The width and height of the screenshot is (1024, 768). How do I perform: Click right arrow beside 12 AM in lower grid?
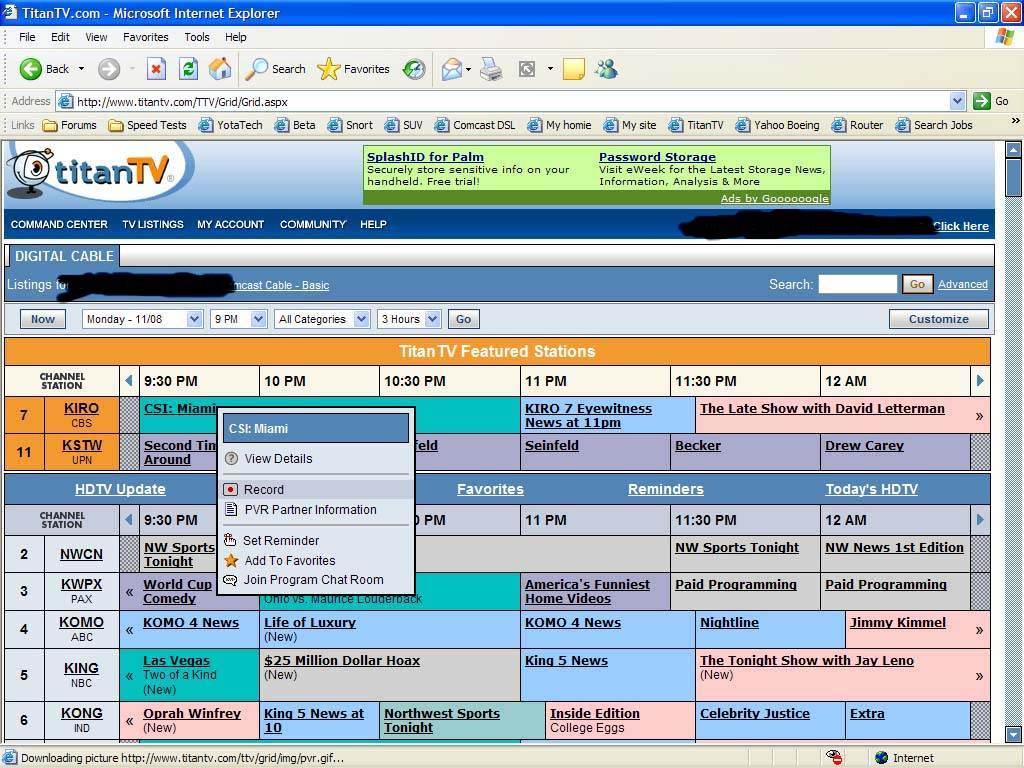pos(980,520)
